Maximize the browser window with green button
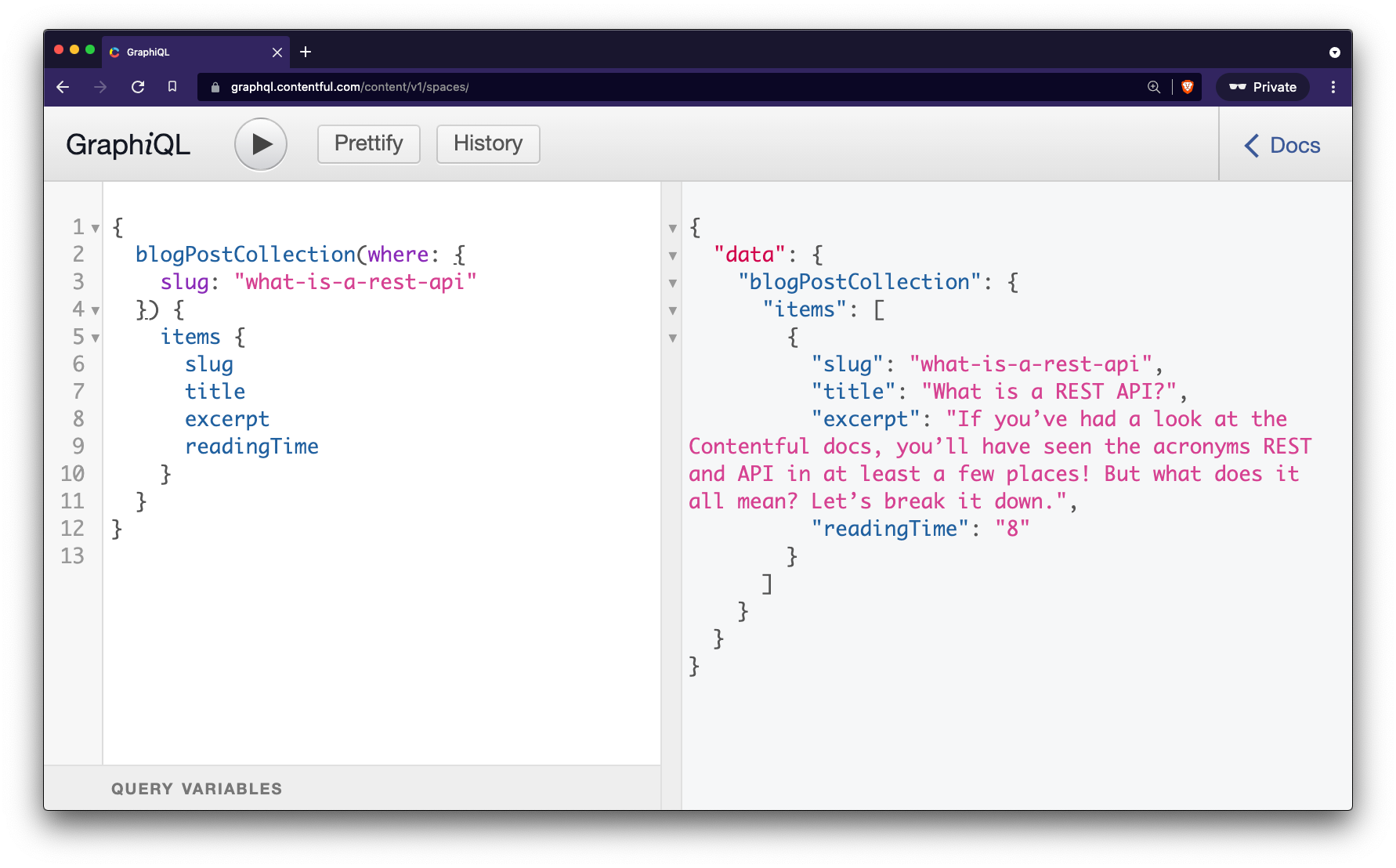This screenshot has height=868, width=1396. [90, 49]
